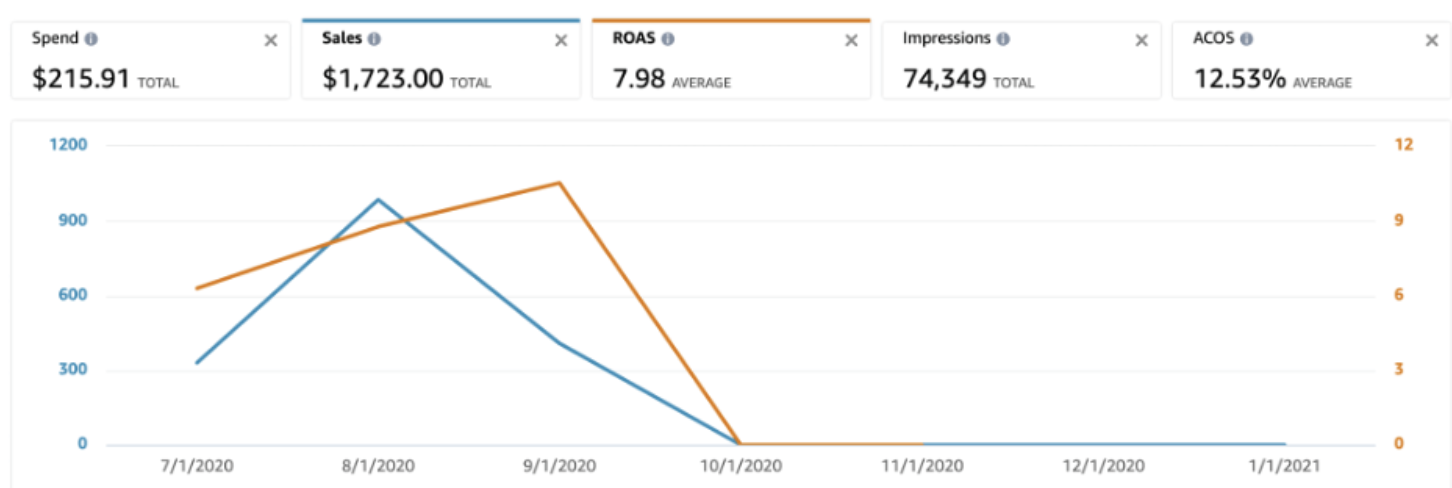The height and width of the screenshot is (488, 1452).
Task: Open the ROAS info tooltip icon
Action: (x=667, y=39)
